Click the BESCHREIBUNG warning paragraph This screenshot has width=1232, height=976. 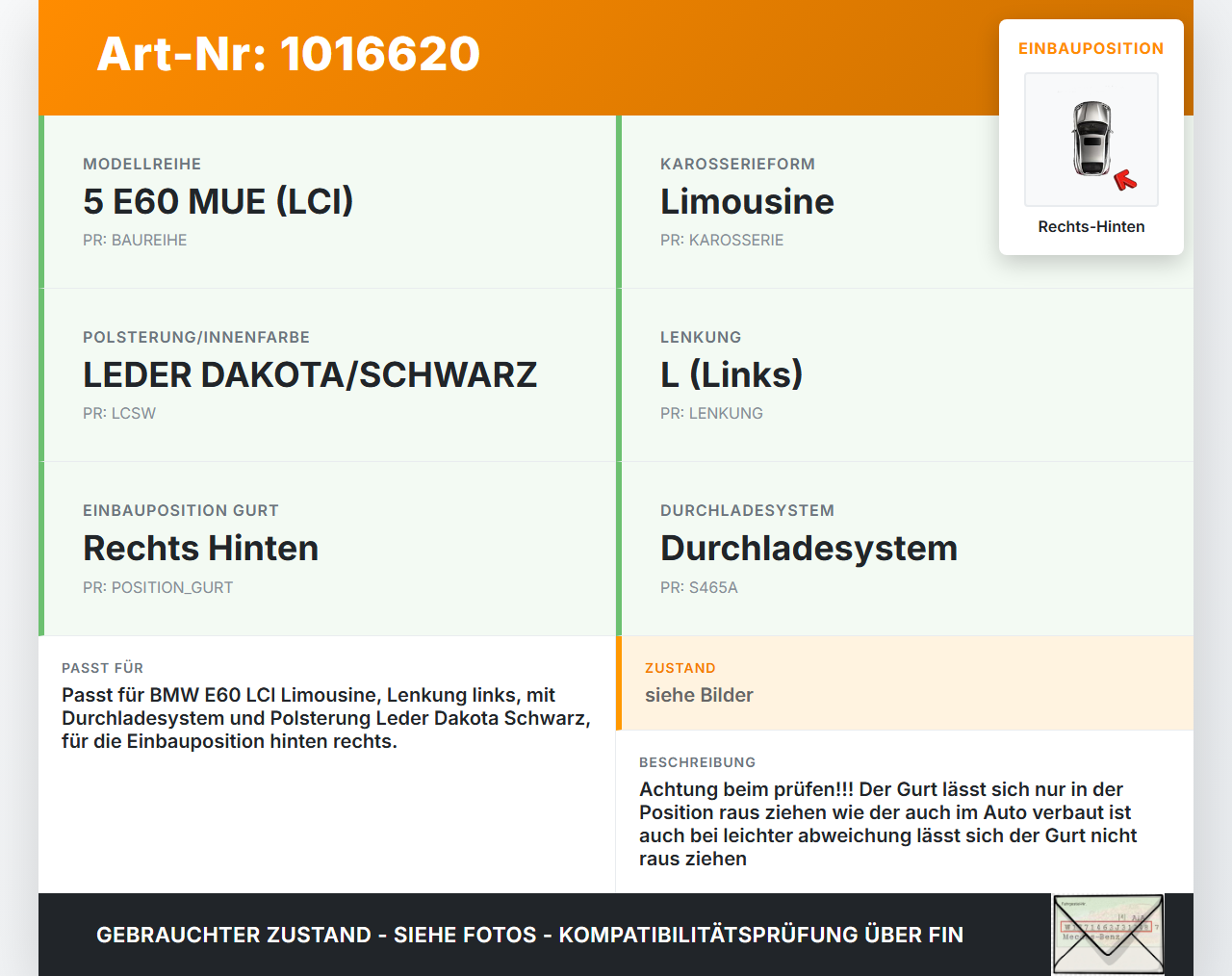click(x=887, y=824)
